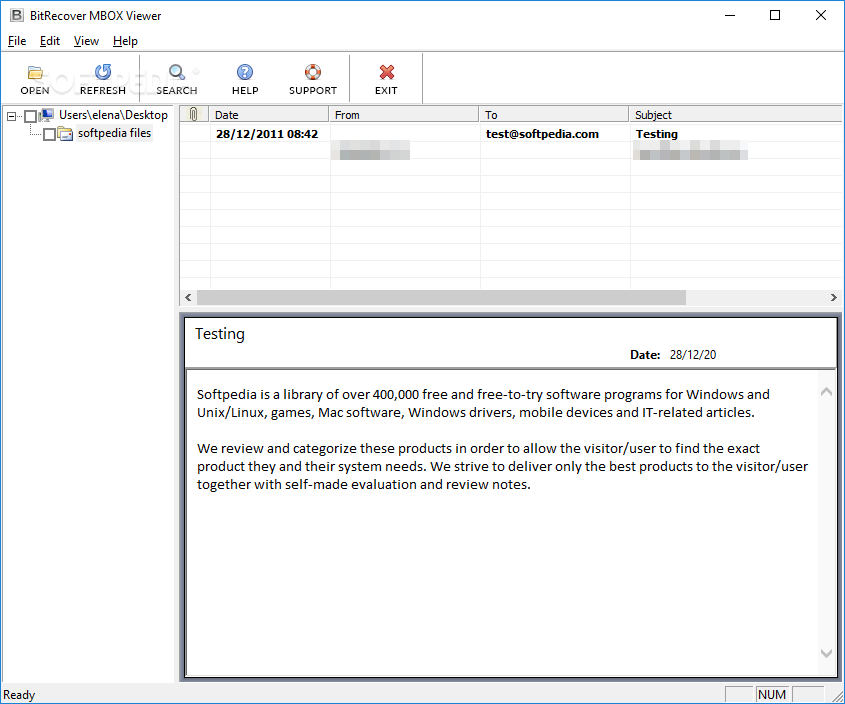845x704 pixels.
Task: Open the File menu
Action: [x=17, y=41]
